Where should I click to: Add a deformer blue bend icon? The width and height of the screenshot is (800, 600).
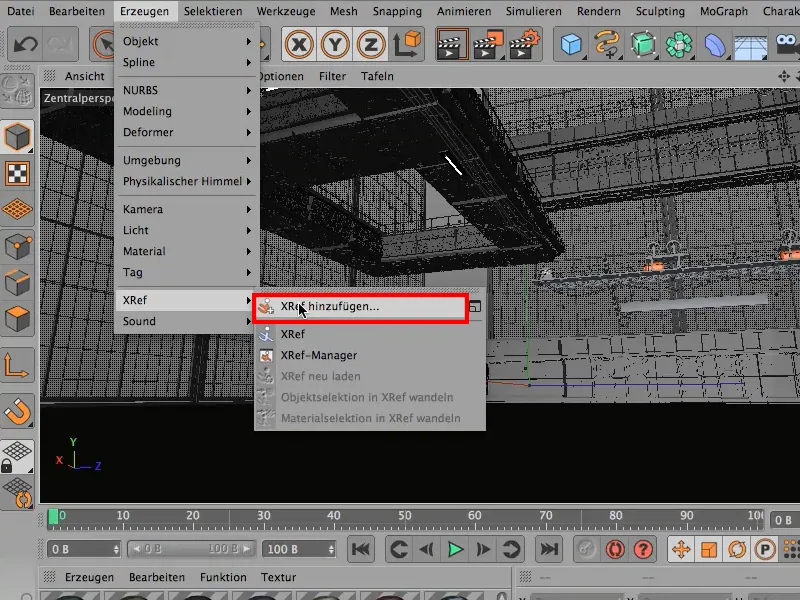pyautogui.click(x=714, y=45)
